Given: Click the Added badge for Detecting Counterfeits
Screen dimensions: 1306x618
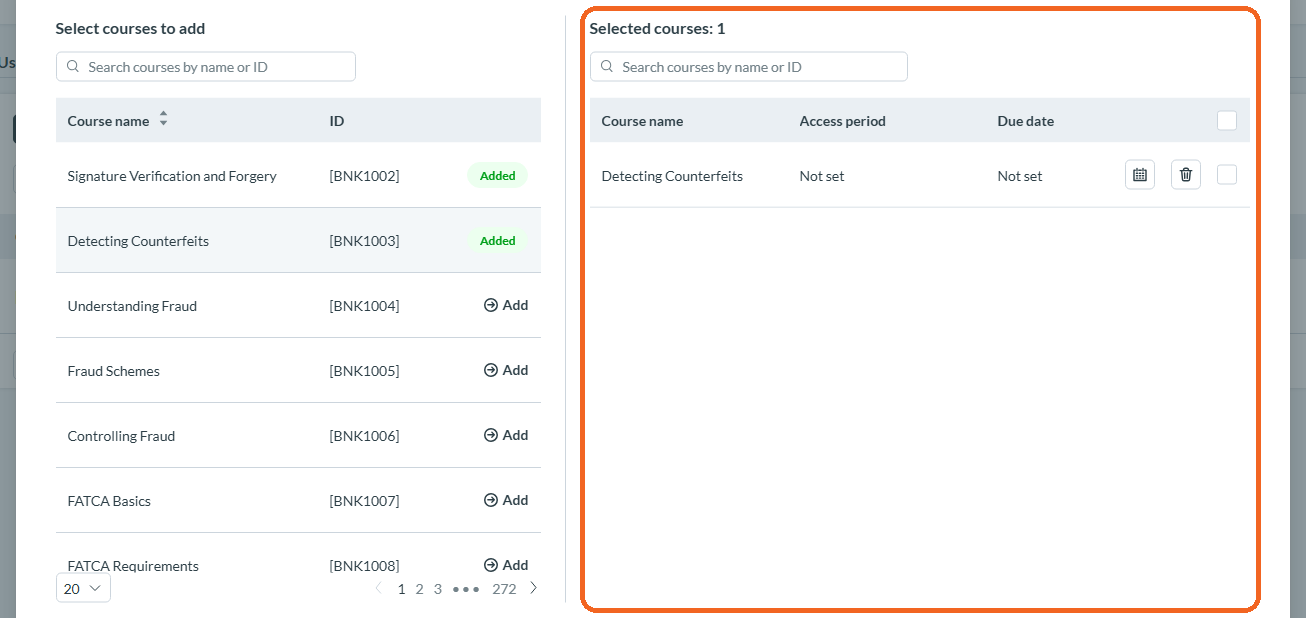Looking at the screenshot, I should pos(497,241).
